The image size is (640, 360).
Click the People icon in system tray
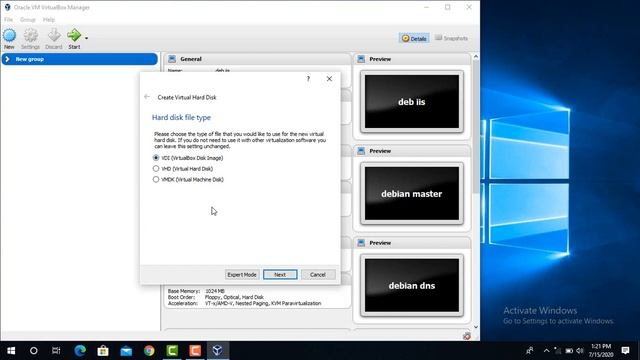[529, 351]
